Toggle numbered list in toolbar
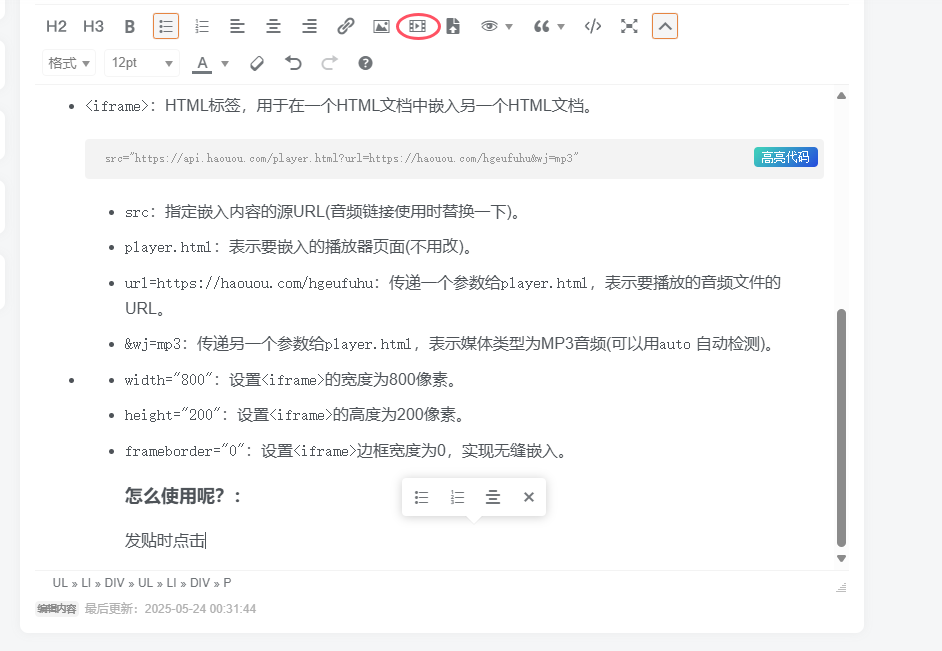 (x=202, y=26)
